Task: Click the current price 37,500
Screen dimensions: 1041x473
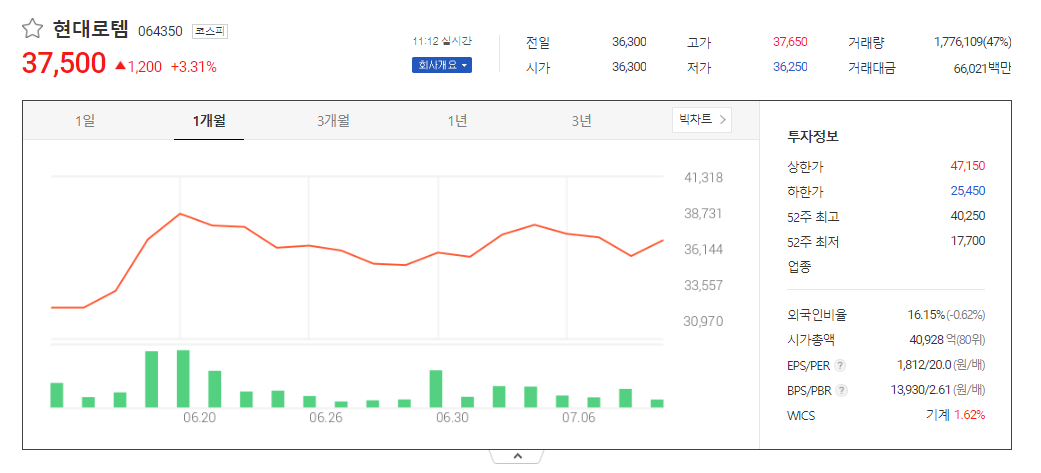Action: point(64,63)
